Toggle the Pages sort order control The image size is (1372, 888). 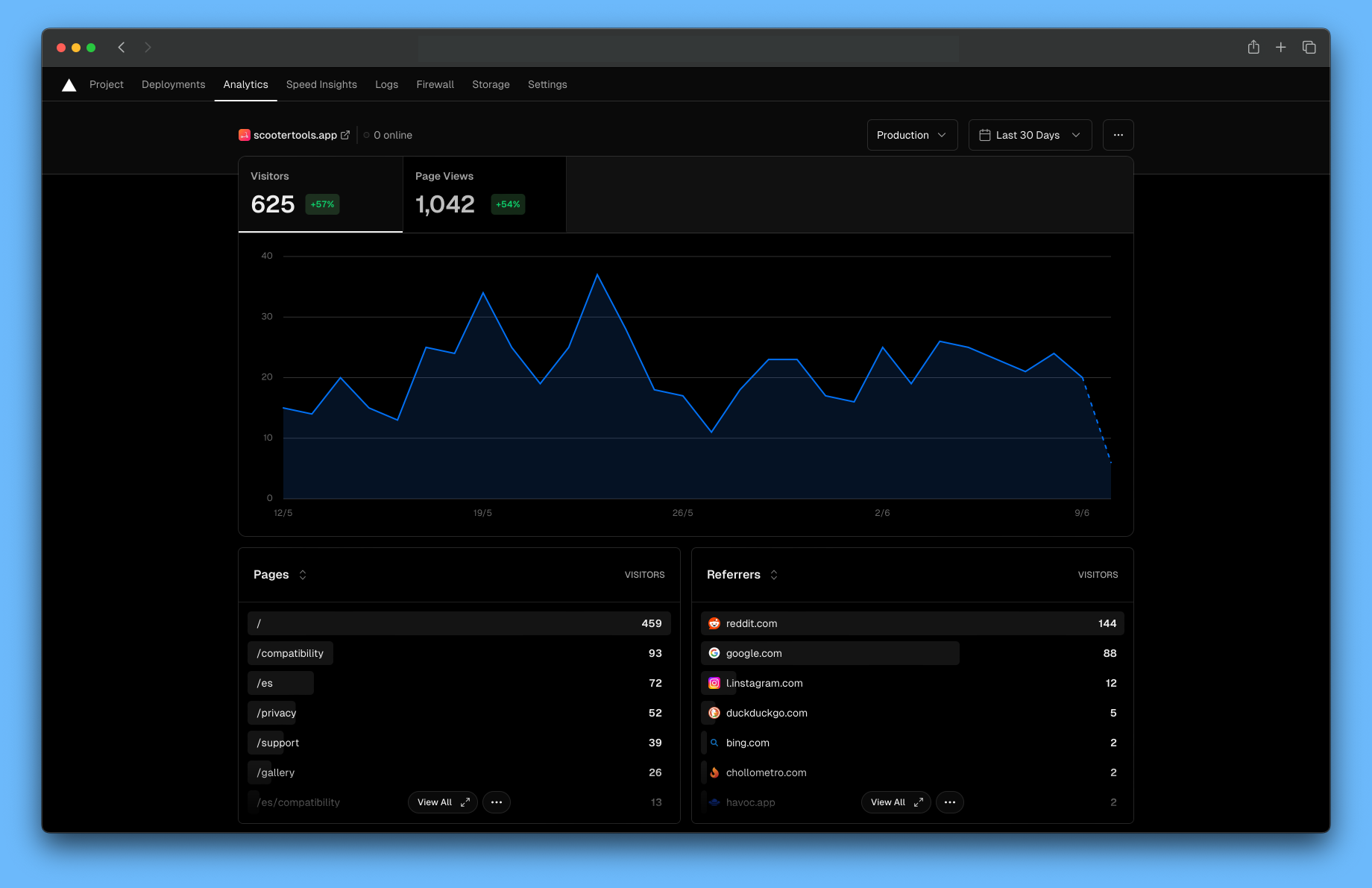303,575
